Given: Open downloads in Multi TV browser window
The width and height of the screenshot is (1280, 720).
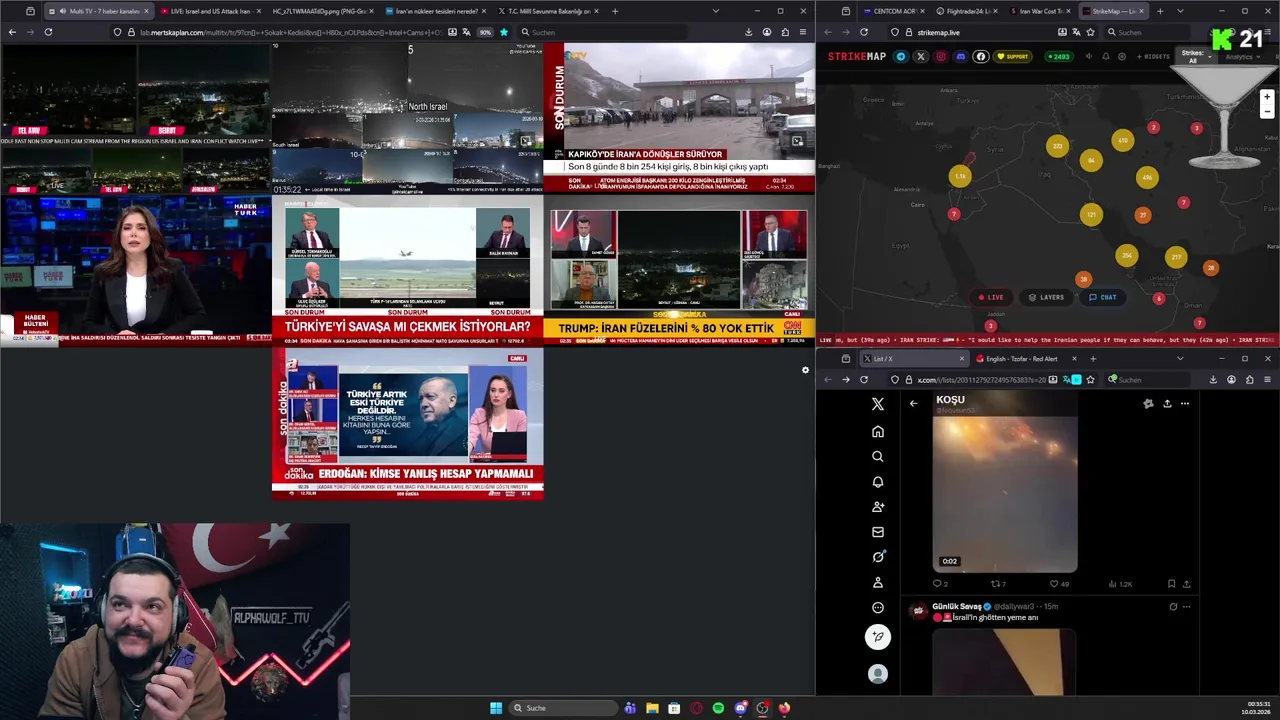Looking at the screenshot, I should point(749,32).
